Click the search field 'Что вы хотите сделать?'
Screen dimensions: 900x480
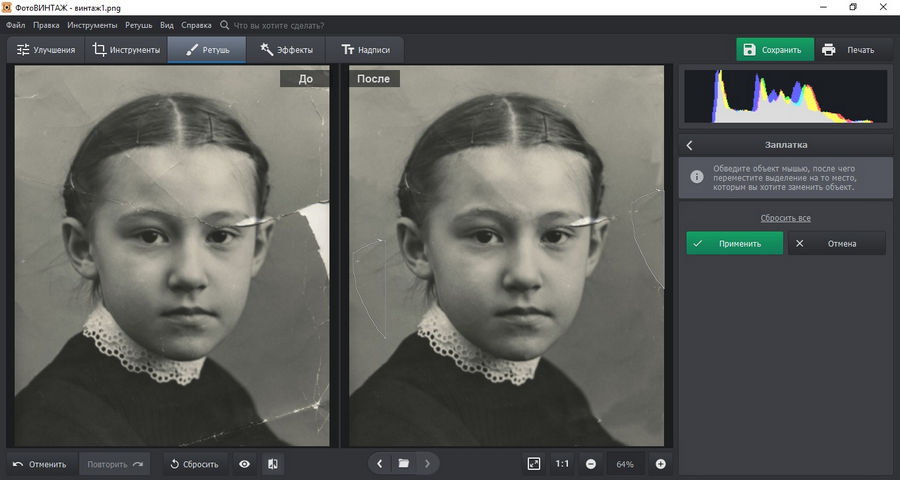[279, 25]
